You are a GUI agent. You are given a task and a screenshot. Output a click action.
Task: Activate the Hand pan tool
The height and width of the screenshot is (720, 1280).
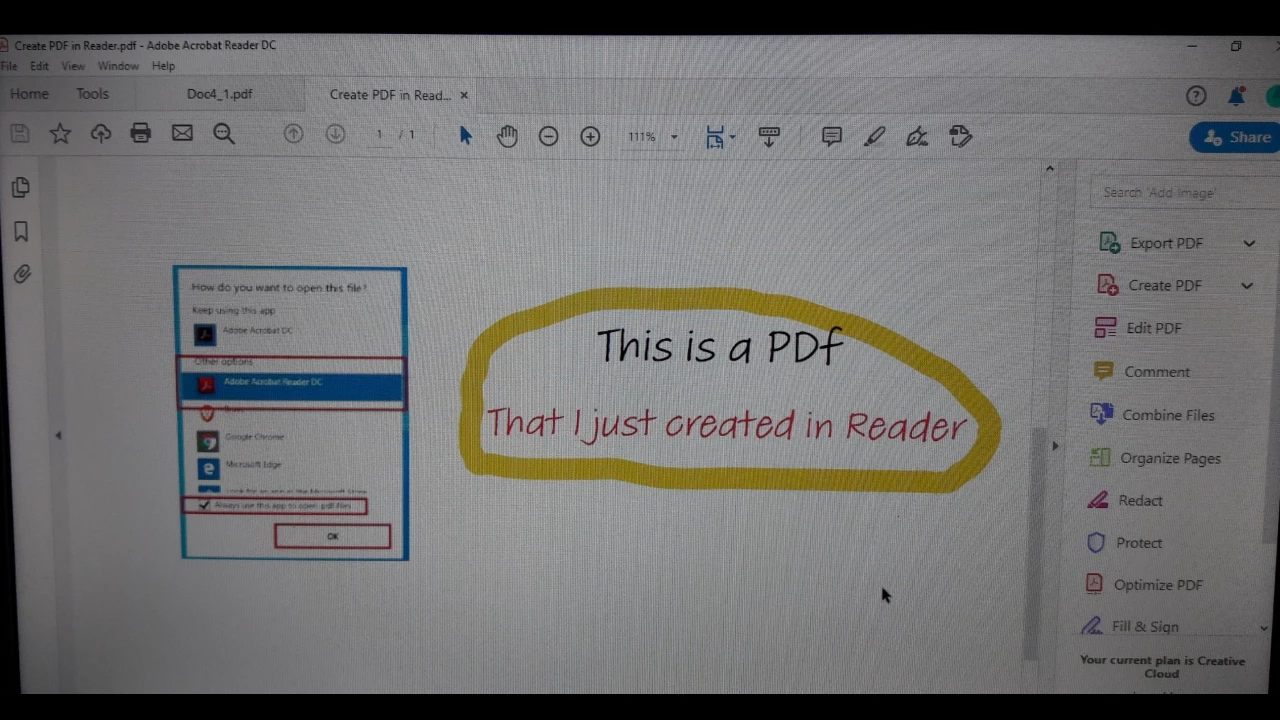(507, 136)
